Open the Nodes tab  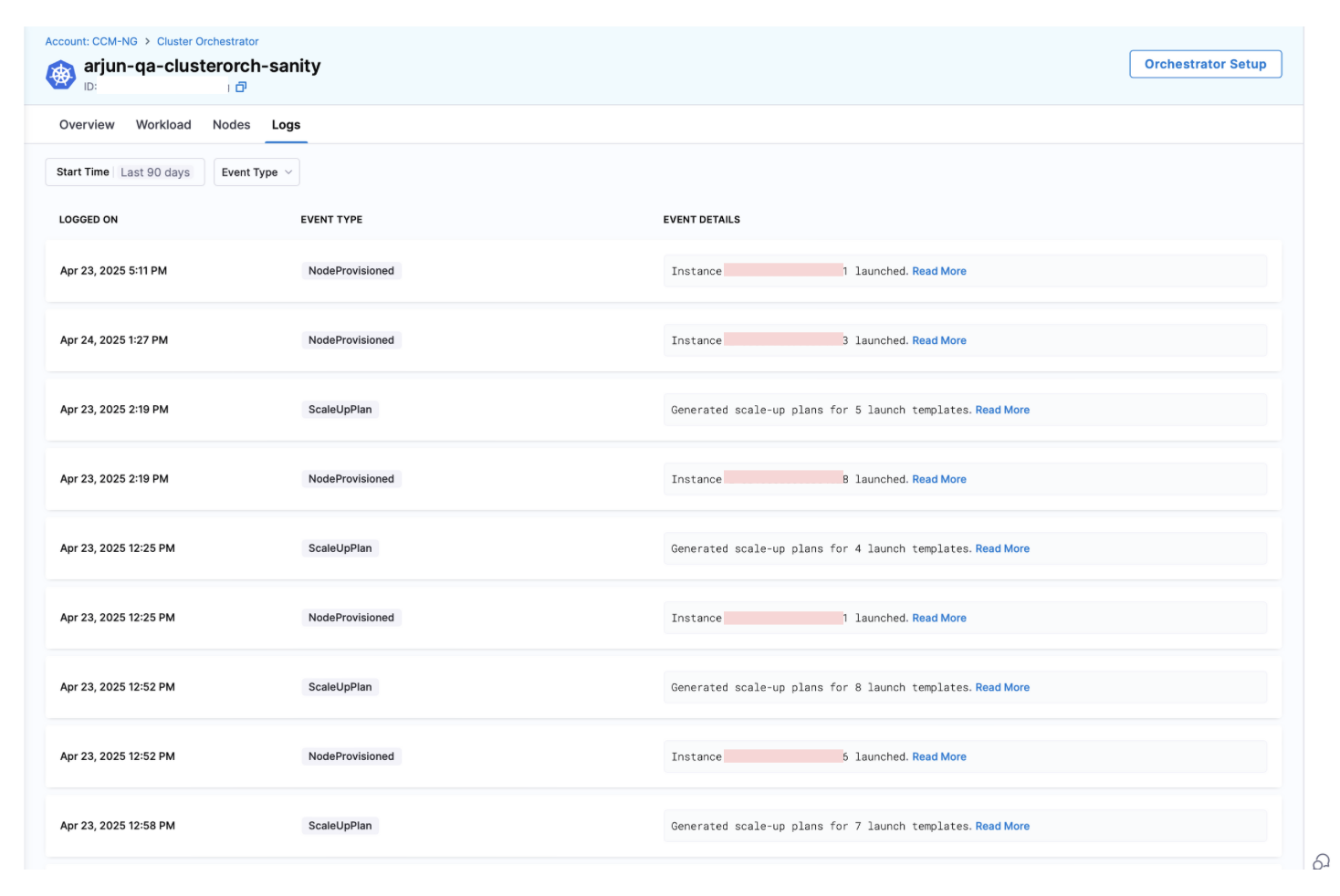(231, 125)
